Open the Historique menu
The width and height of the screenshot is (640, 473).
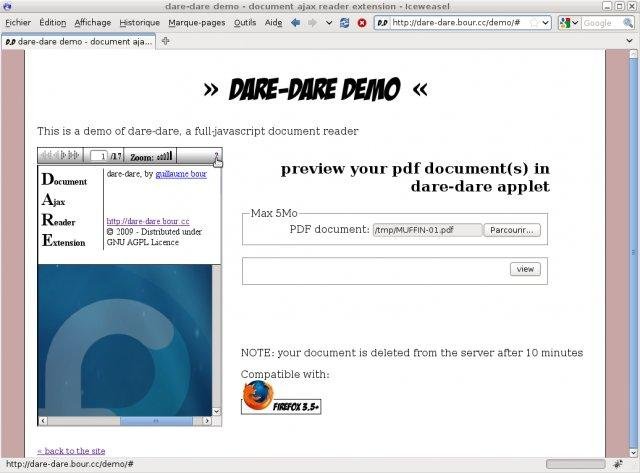(x=140, y=23)
